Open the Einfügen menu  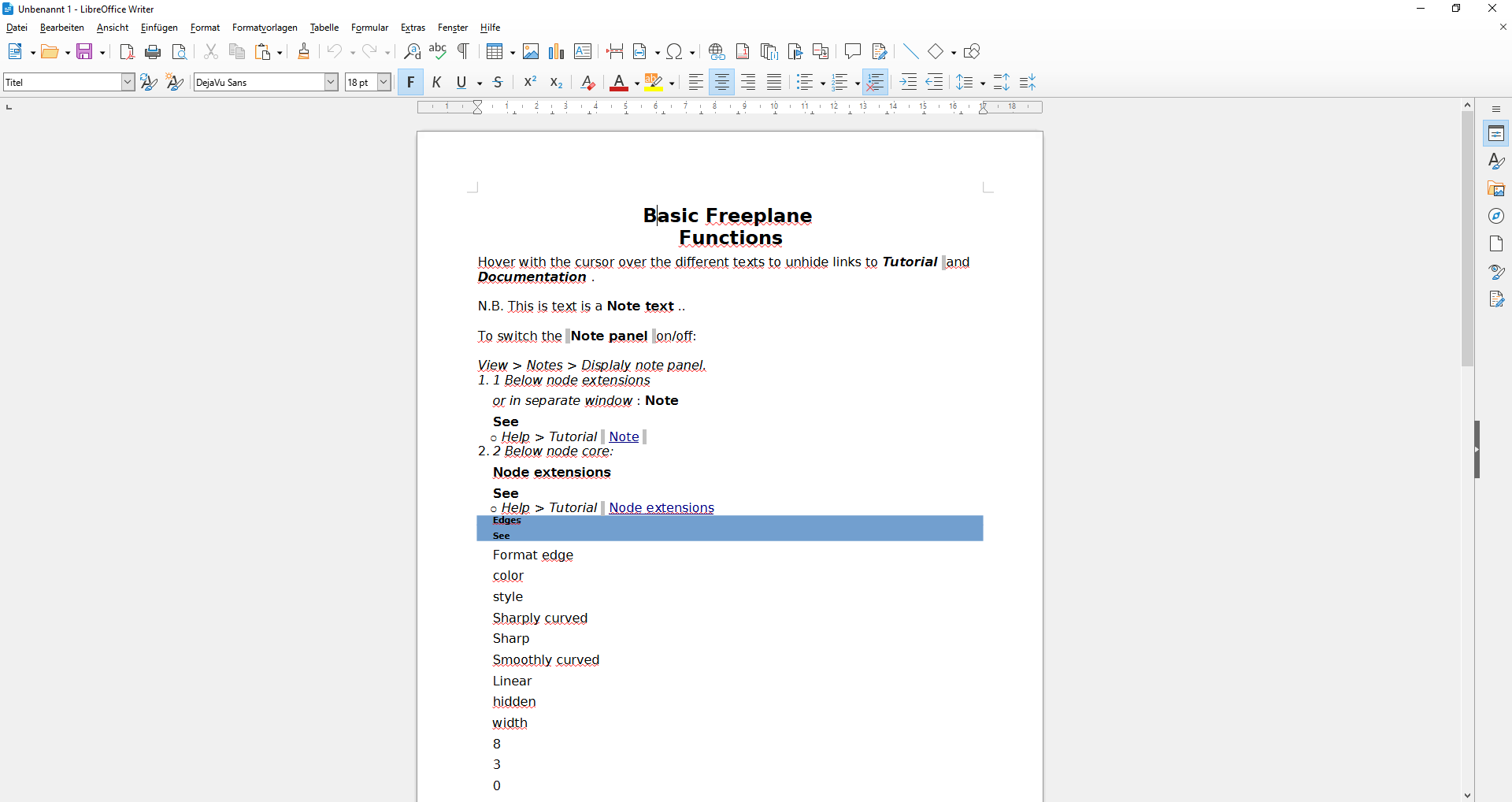point(159,28)
